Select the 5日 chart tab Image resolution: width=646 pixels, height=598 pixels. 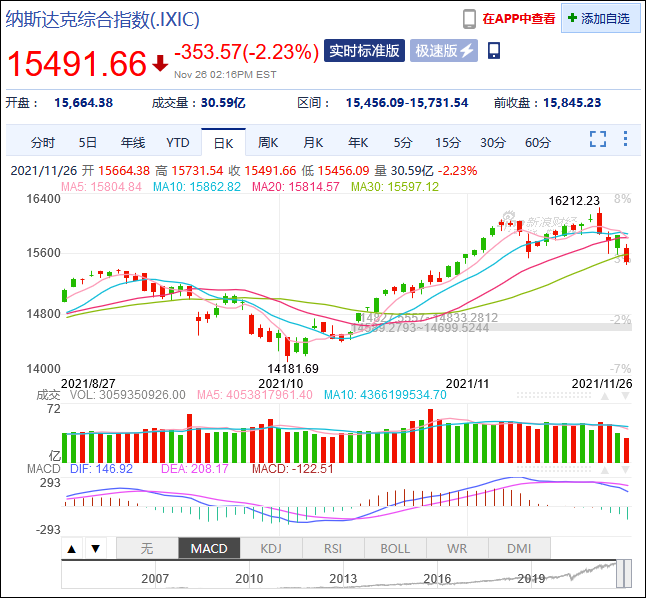[x=88, y=143]
